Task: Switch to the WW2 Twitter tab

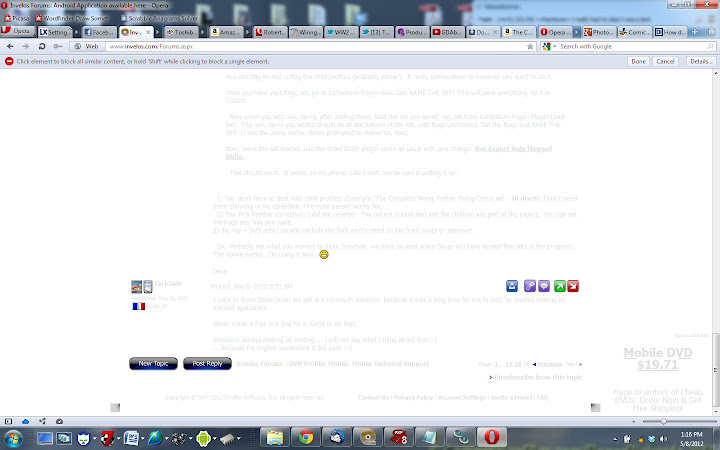Action: point(341,32)
